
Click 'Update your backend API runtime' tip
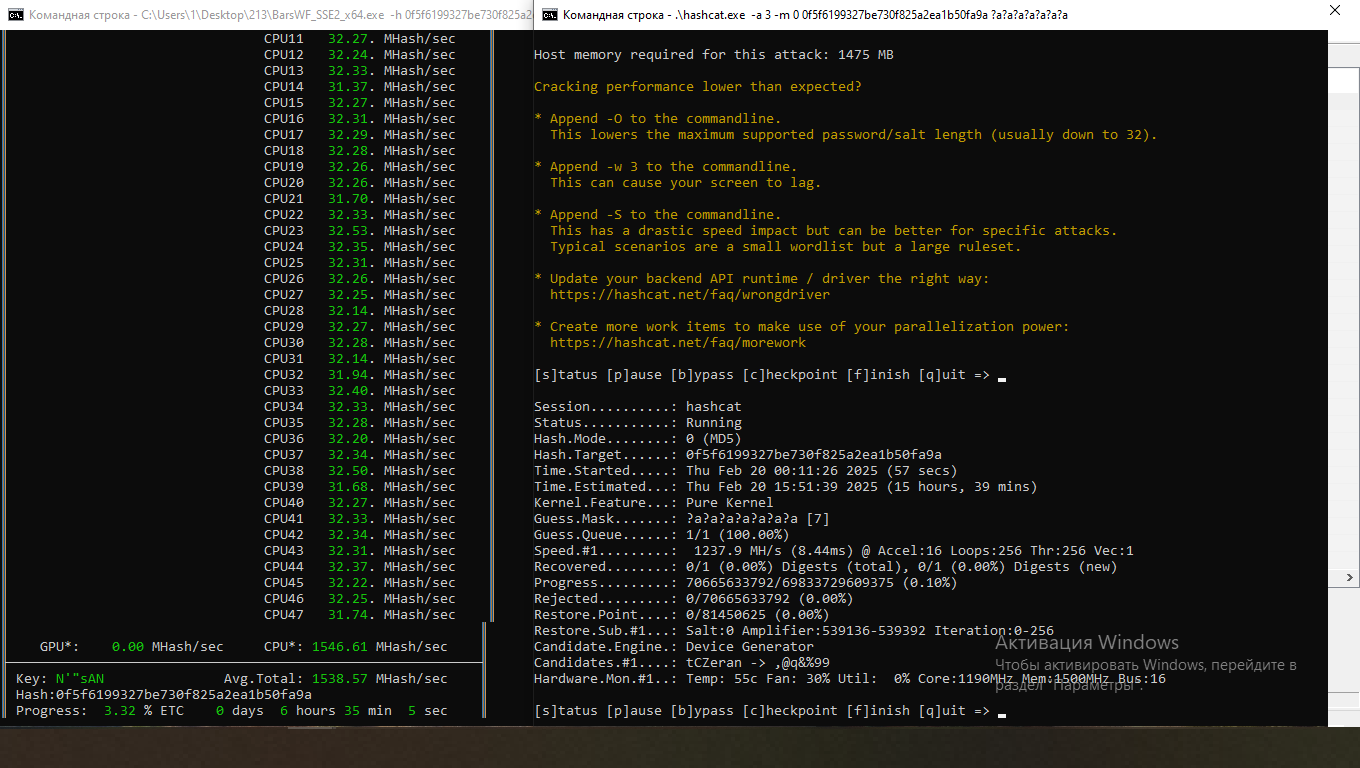[762, 279]
